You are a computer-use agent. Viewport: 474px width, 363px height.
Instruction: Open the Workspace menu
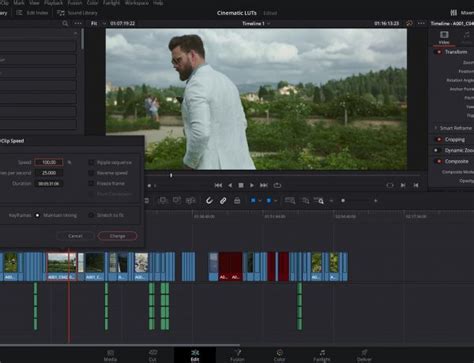(x=137, y=3)
